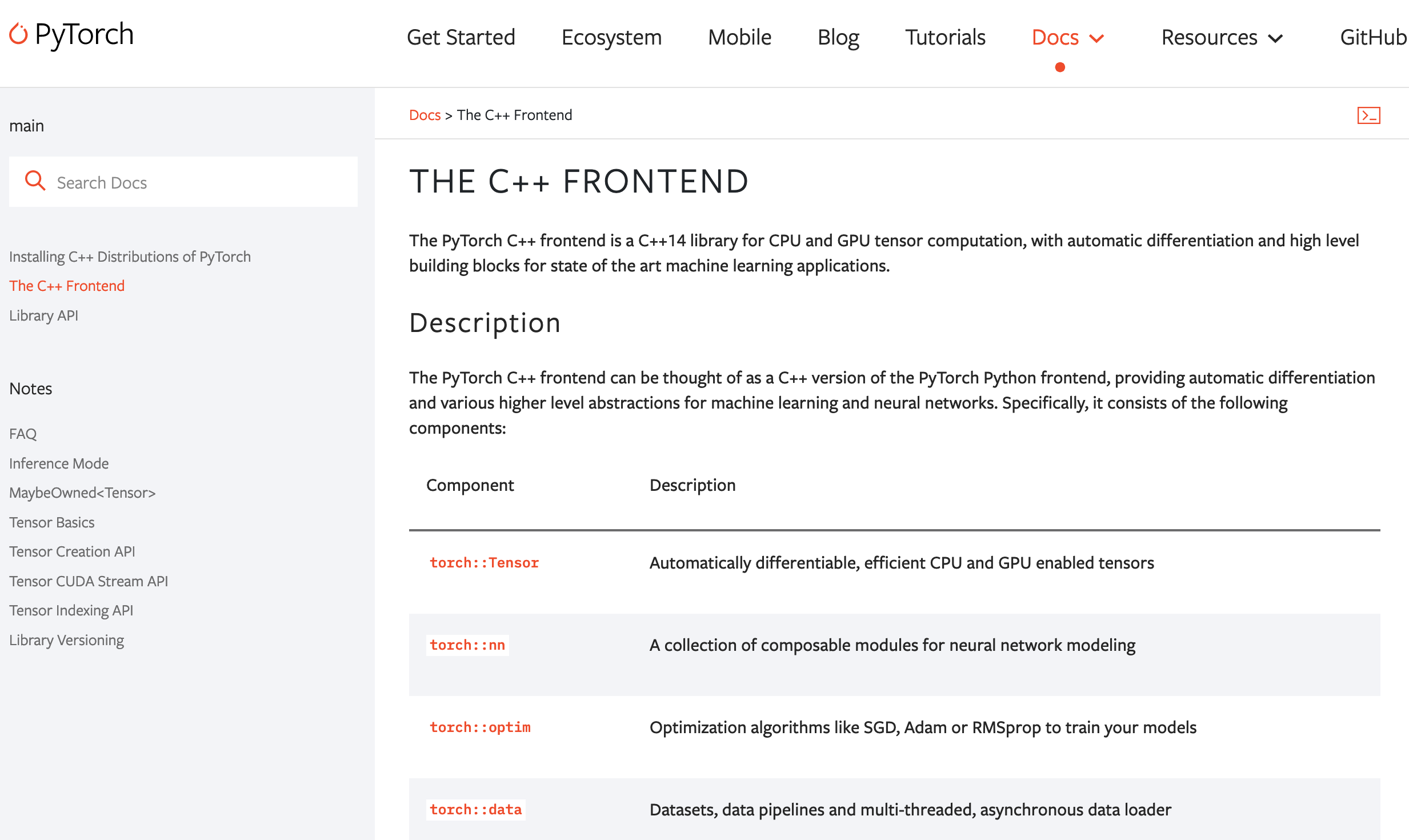Screen dimensions: 1409x840
Task: Go to the Ecosystem page
Action: pyautogui.click(x=611, y=37)
